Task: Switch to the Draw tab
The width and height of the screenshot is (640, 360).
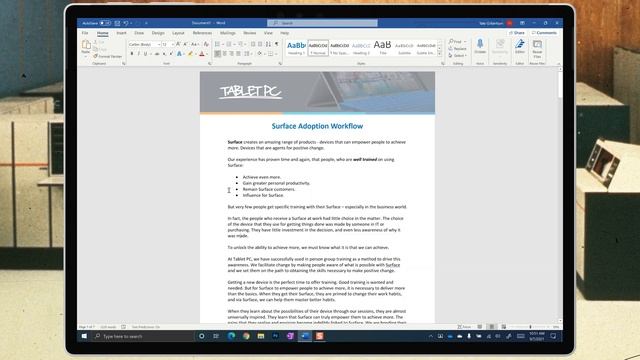Action: coord(139,33)
